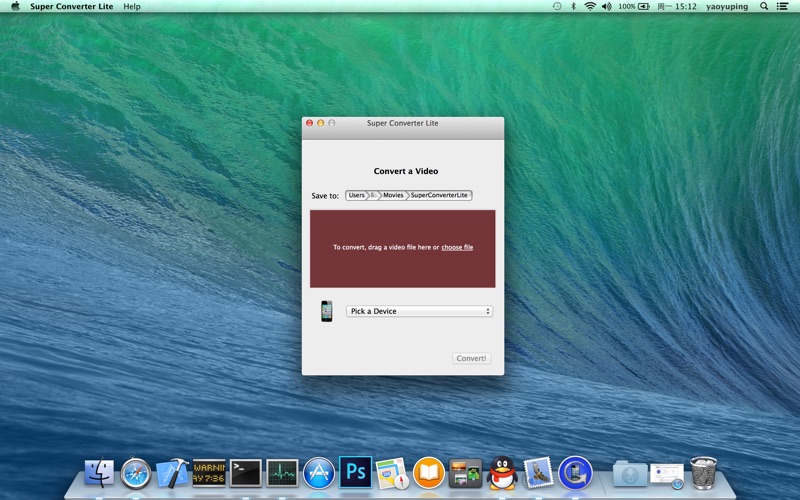The image size is (800, 500).
Task: Open the photo collage app in Dock
Action: (465, 473)
